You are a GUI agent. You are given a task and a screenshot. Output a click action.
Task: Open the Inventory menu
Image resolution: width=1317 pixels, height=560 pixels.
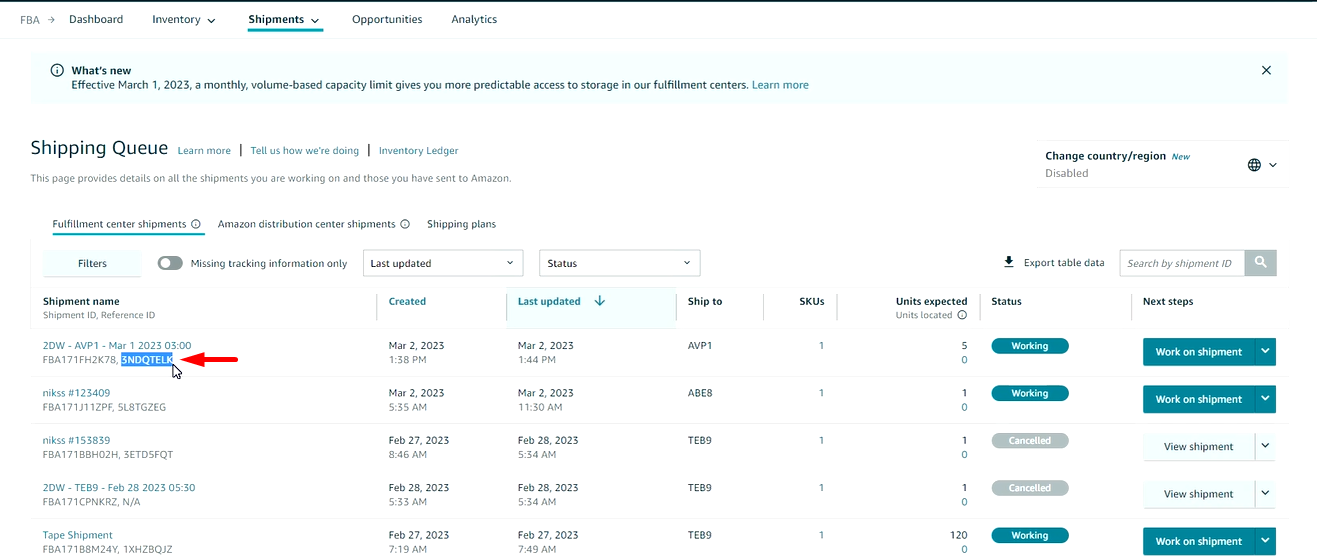[184, 19]
